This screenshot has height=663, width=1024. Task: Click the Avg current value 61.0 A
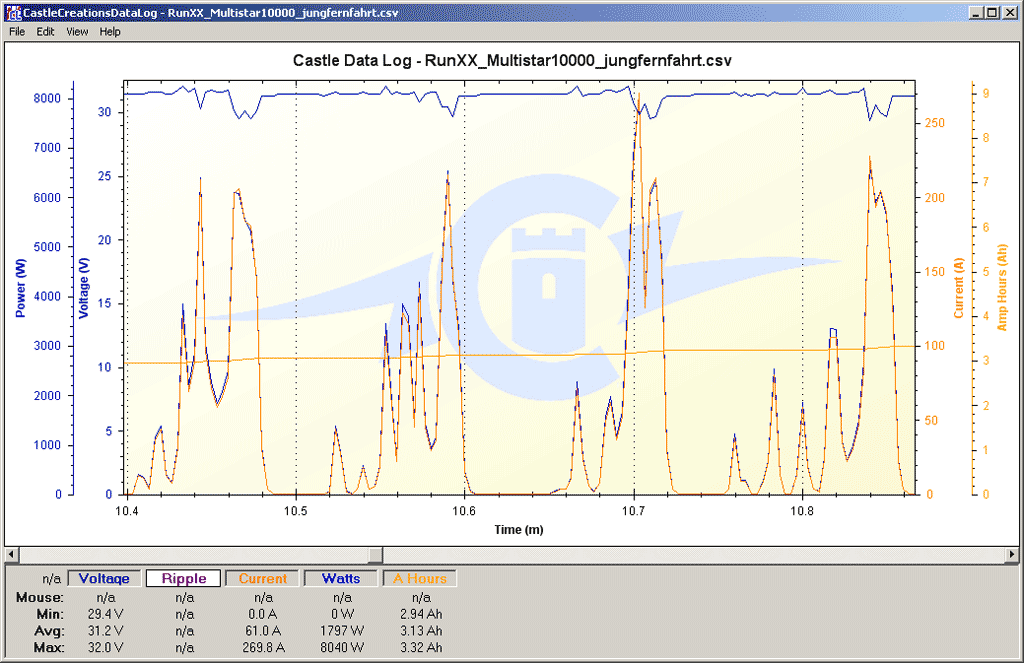point(263,631)
